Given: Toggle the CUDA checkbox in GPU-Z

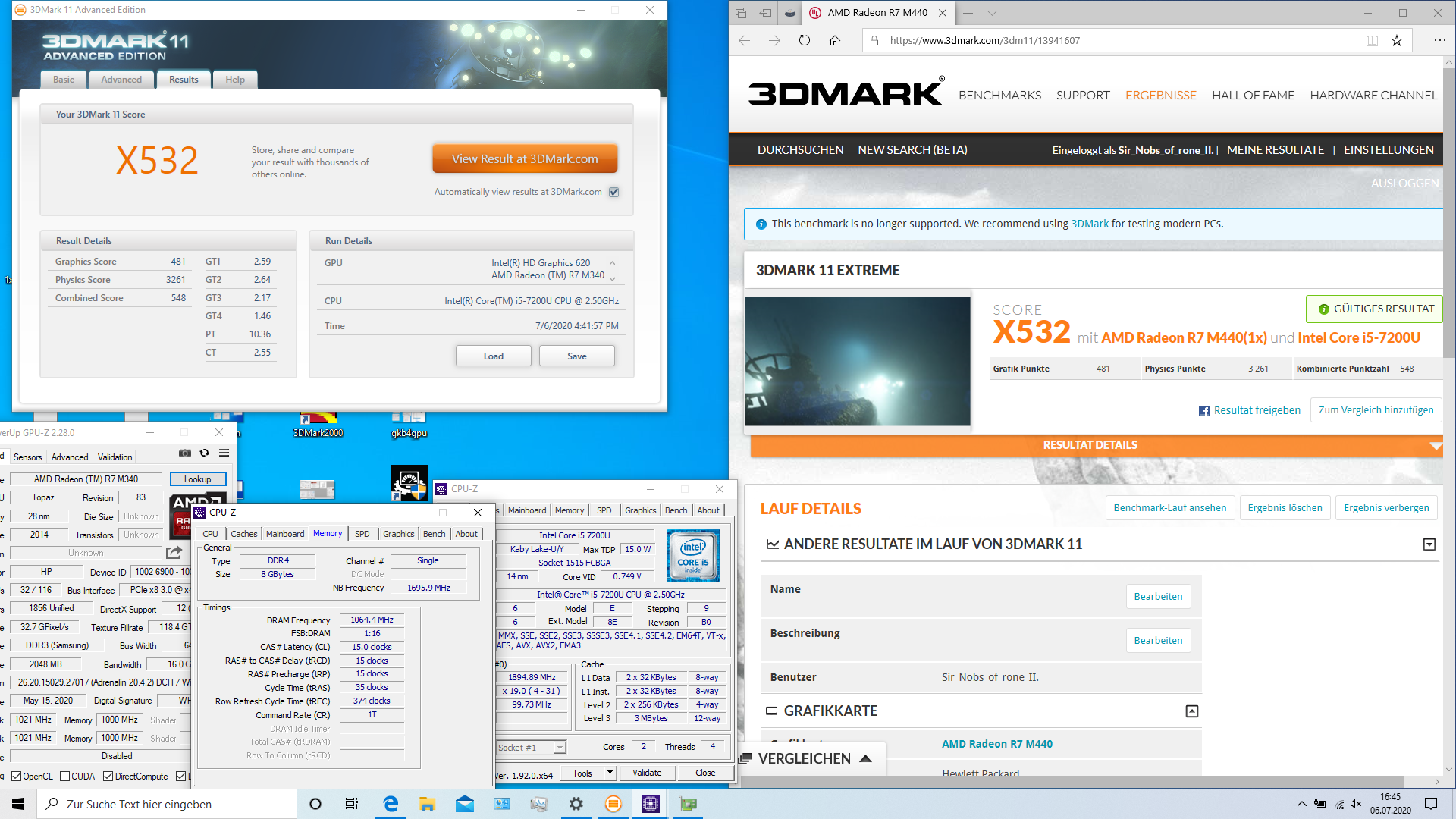Looking at the screenshot, I should point(64,776).
